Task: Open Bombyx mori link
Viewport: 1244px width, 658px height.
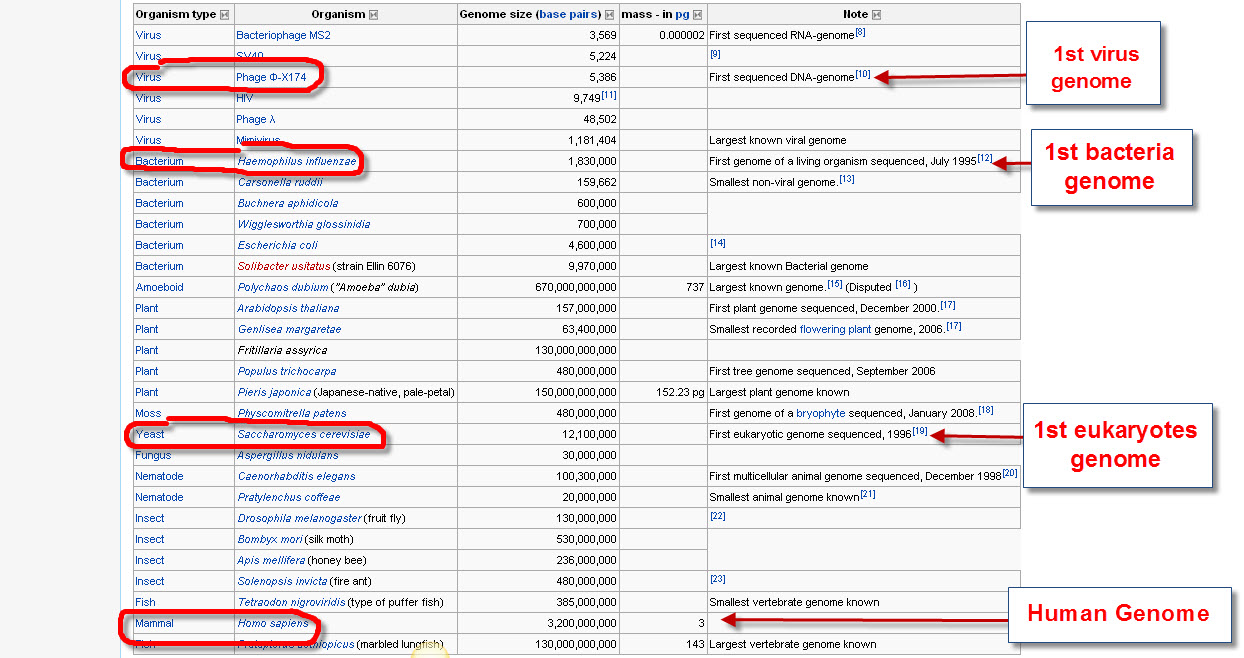Action: (x=270, y=539)
